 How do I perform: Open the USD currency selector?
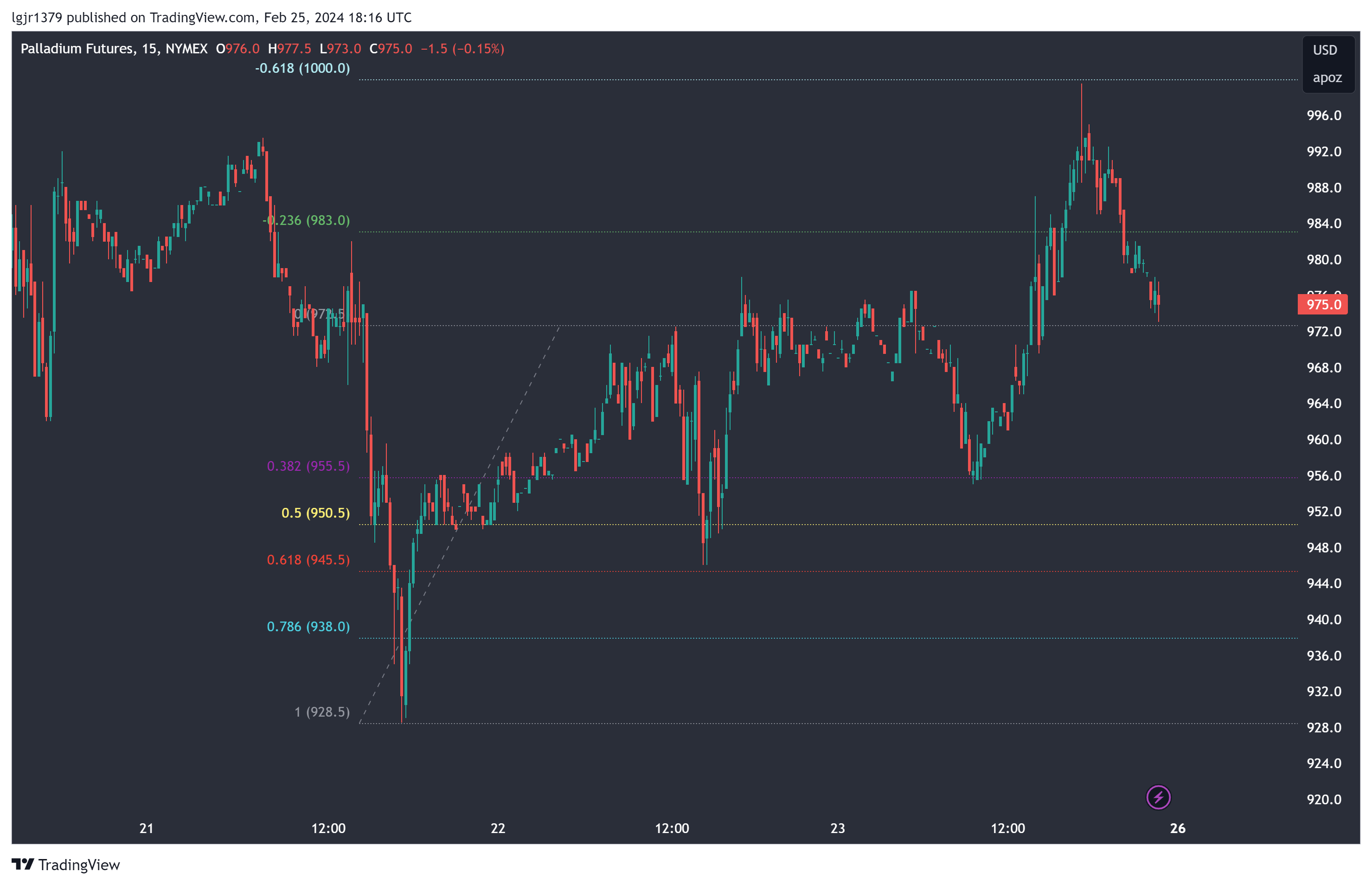1325,50
